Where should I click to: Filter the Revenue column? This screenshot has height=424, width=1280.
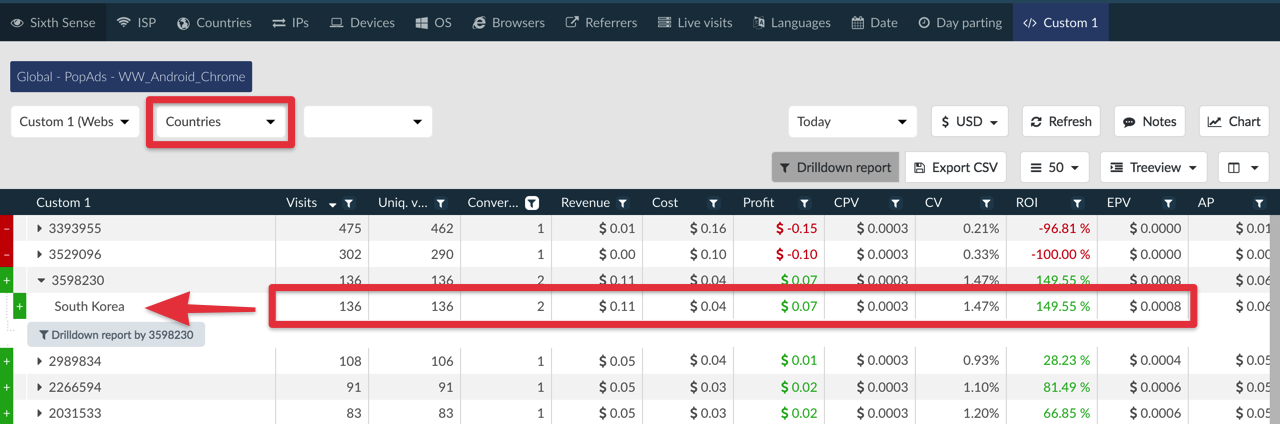click(623, 203)
